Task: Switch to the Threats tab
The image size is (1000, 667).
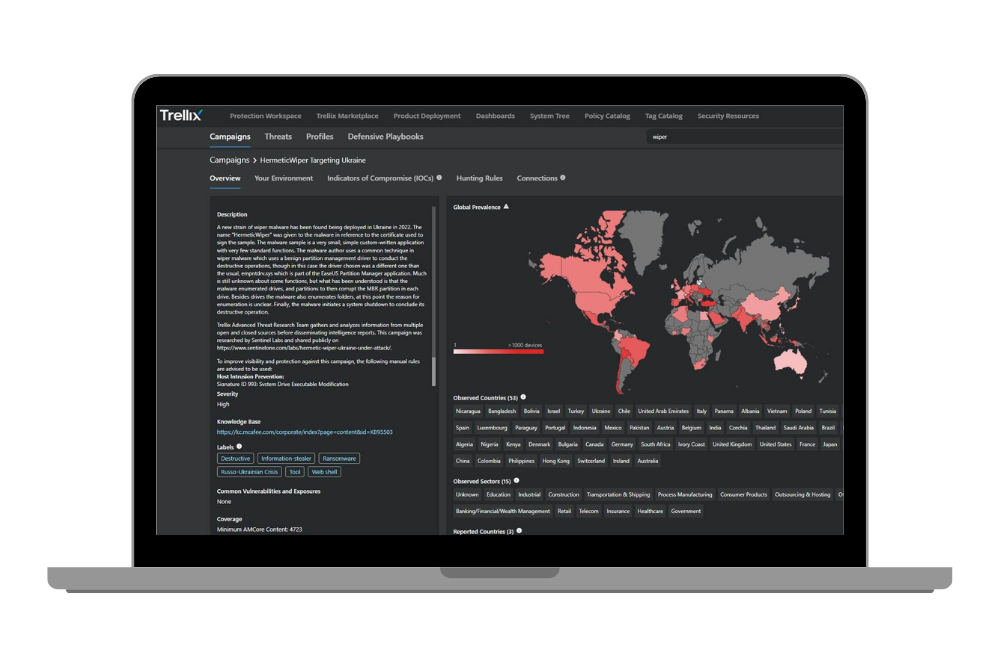Action: click(278, 136)
